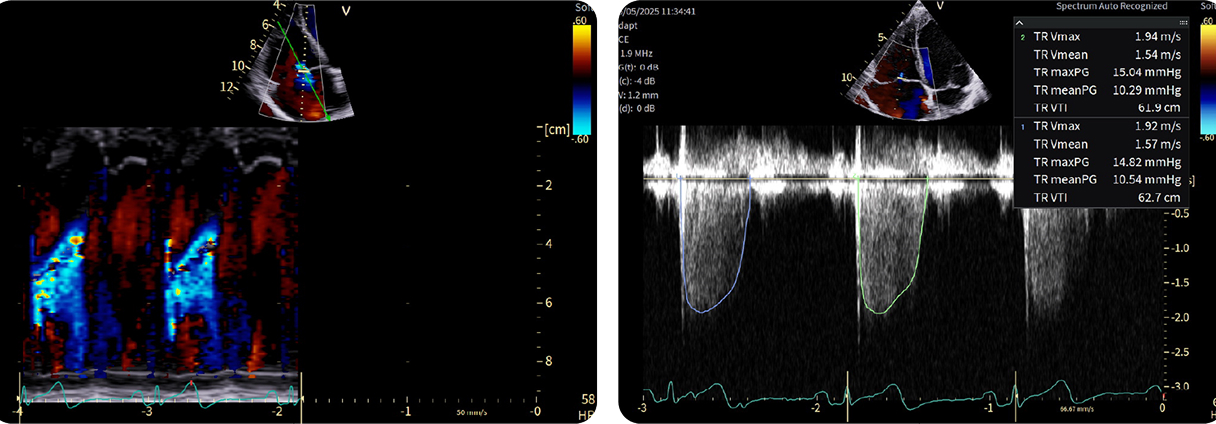Click the 66.67 mm/s sweep speed label

pos(1077,407)
